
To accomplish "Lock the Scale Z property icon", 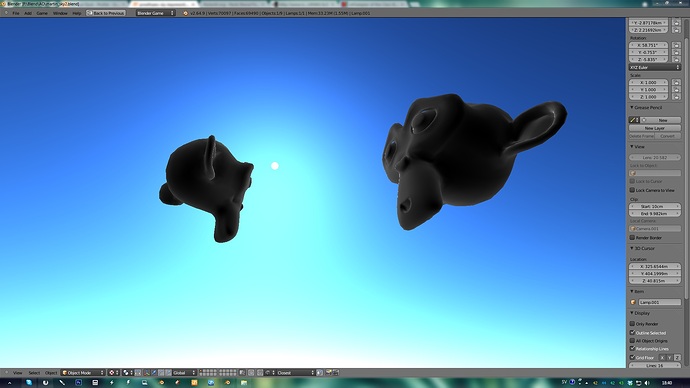I will (x=676, y=97).
